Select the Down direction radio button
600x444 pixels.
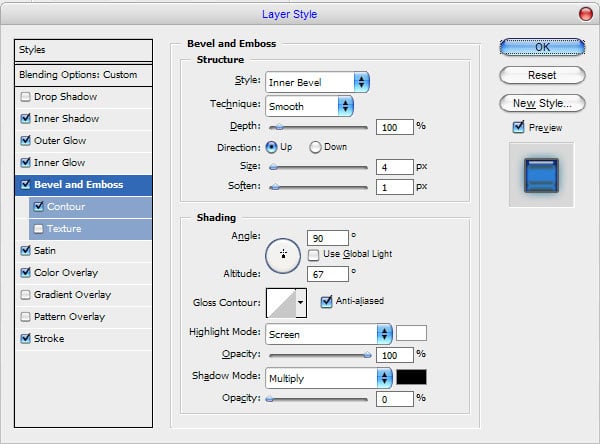pos(315,147)
